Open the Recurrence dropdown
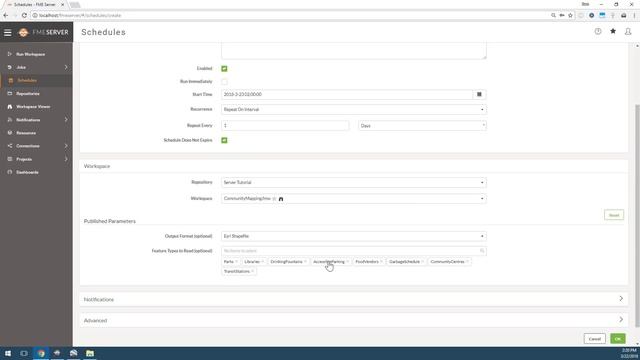The height and width of the screenshot is (360, 640). [x=354, y=109]
